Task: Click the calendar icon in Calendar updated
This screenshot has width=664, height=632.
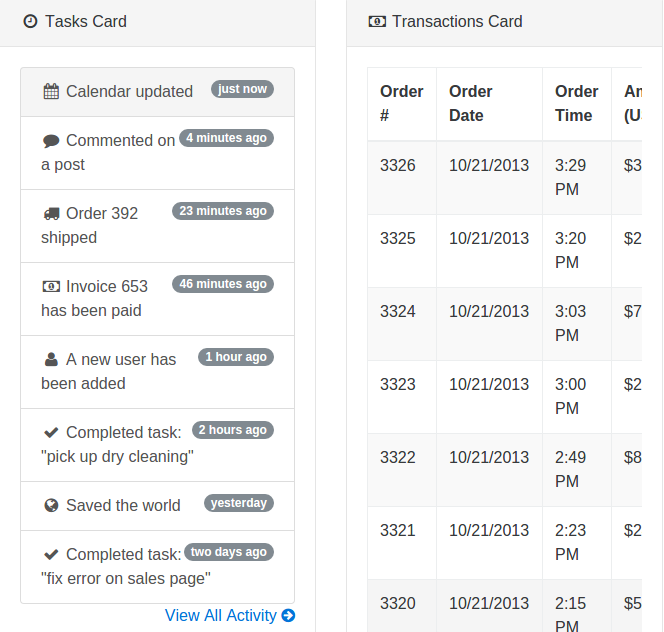Action: (51, 91)
